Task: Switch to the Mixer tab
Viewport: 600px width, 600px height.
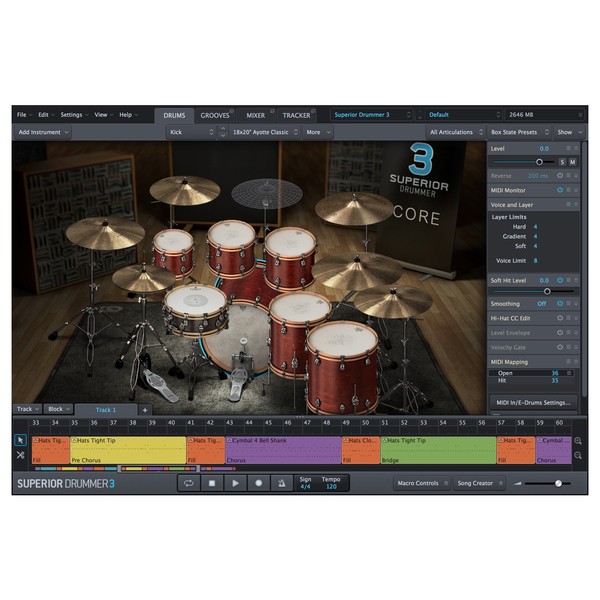Action: pyautogui.click(x=256, y=116)
